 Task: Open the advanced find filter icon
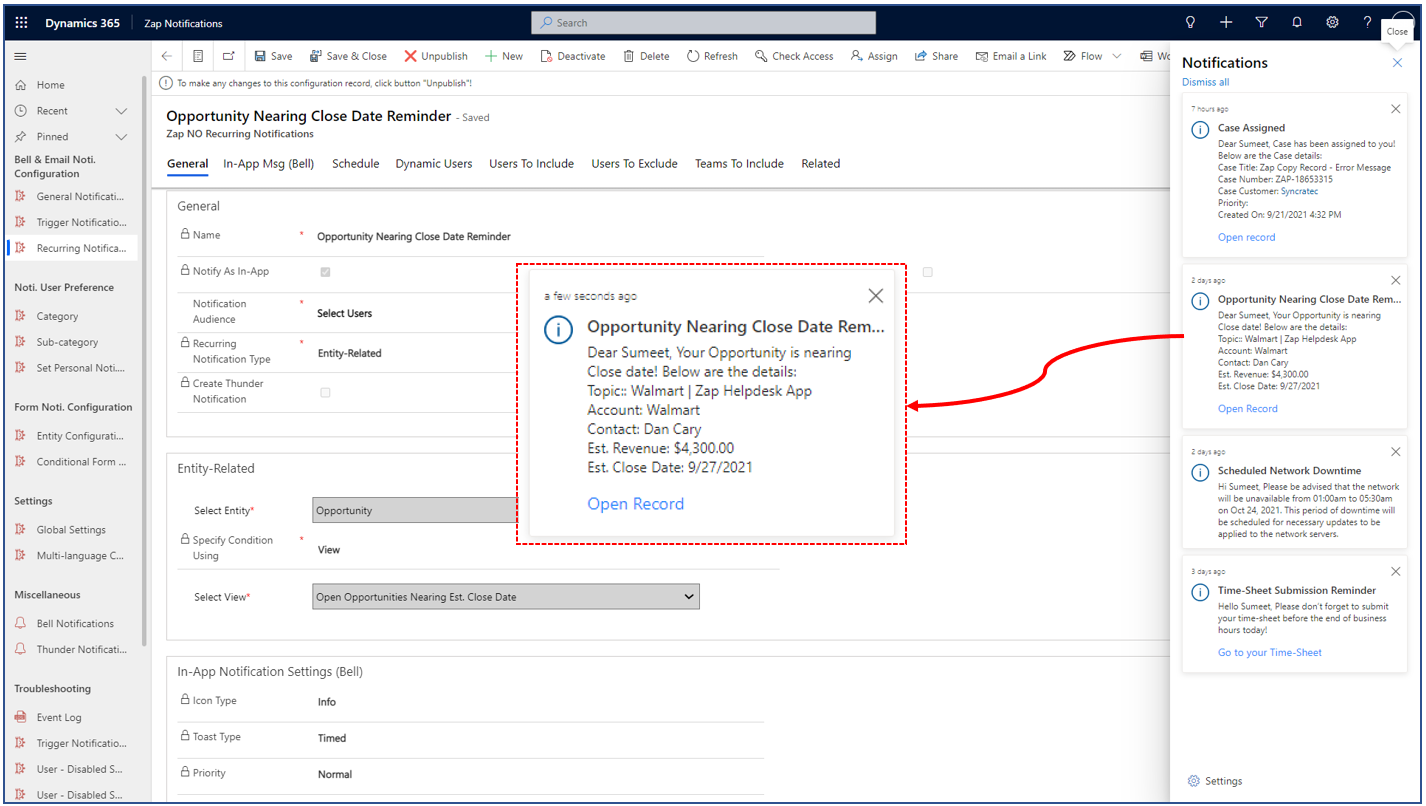click(x=1261, y=22)
